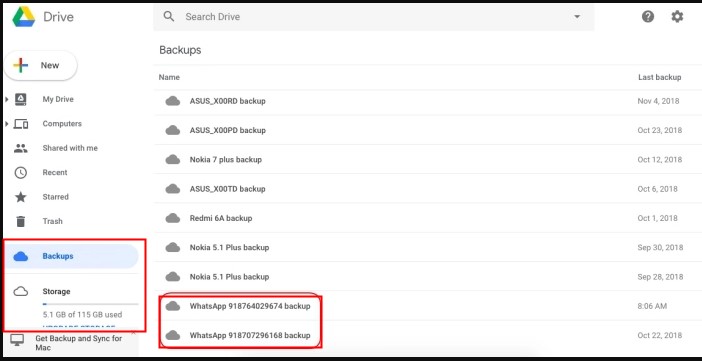Expand the Computers tree arrow
The width and height of the screenshot is (702, 361).
pyautogui.click(x=7, y=124)
